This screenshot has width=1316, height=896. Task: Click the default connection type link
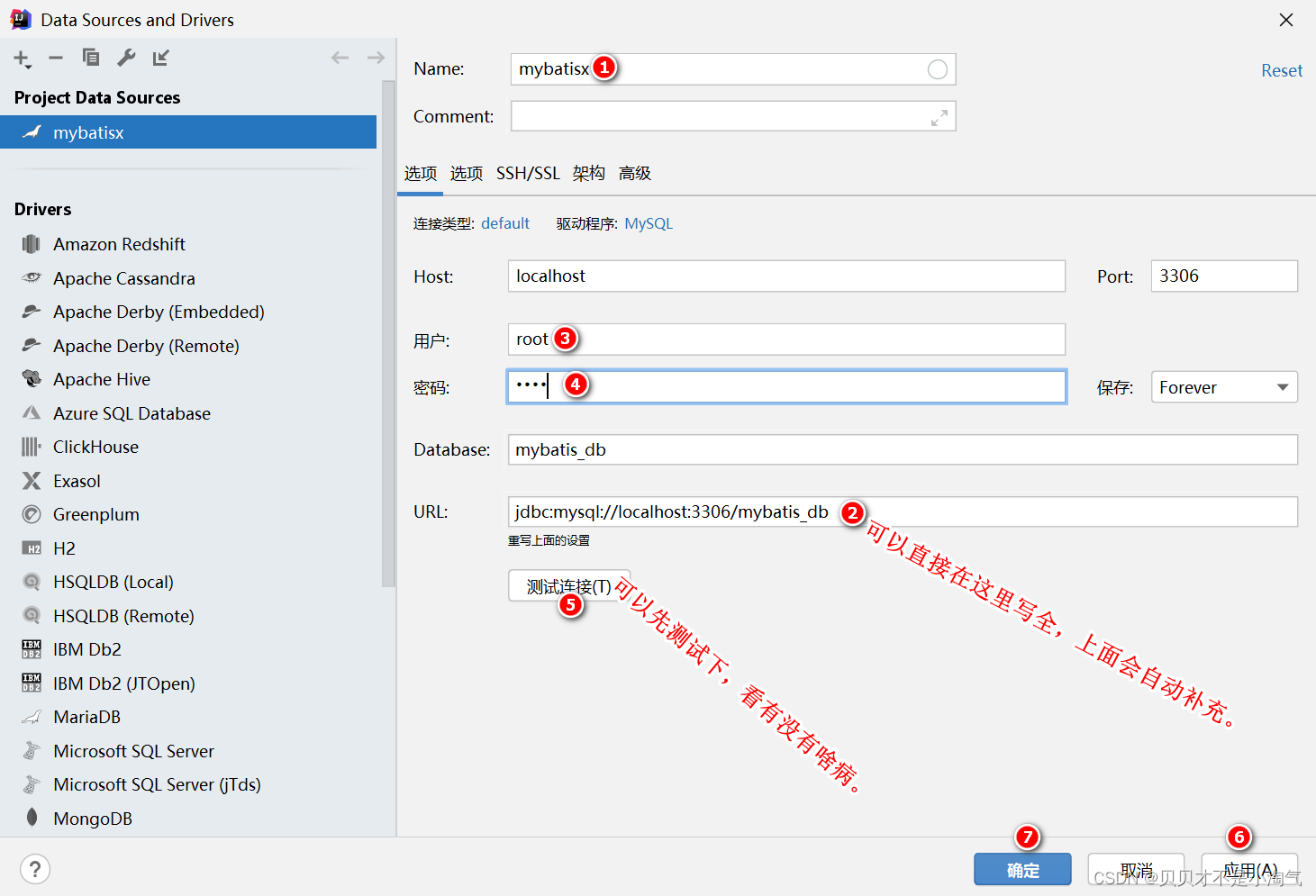point(505,223)
